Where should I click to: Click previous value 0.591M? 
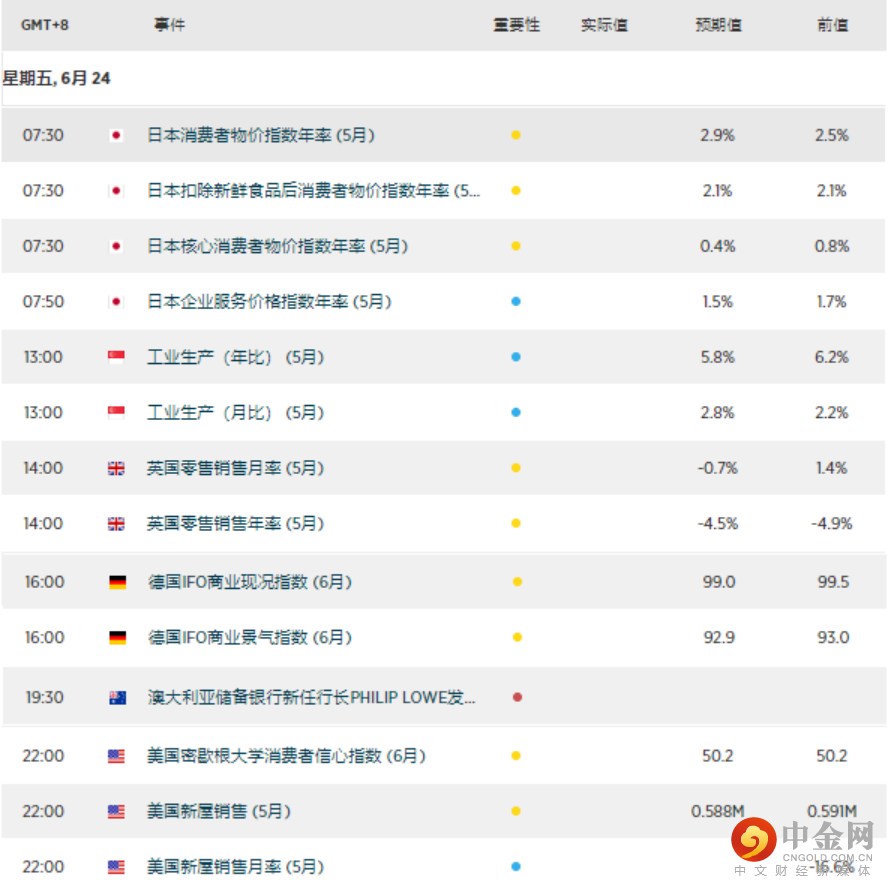832,812
